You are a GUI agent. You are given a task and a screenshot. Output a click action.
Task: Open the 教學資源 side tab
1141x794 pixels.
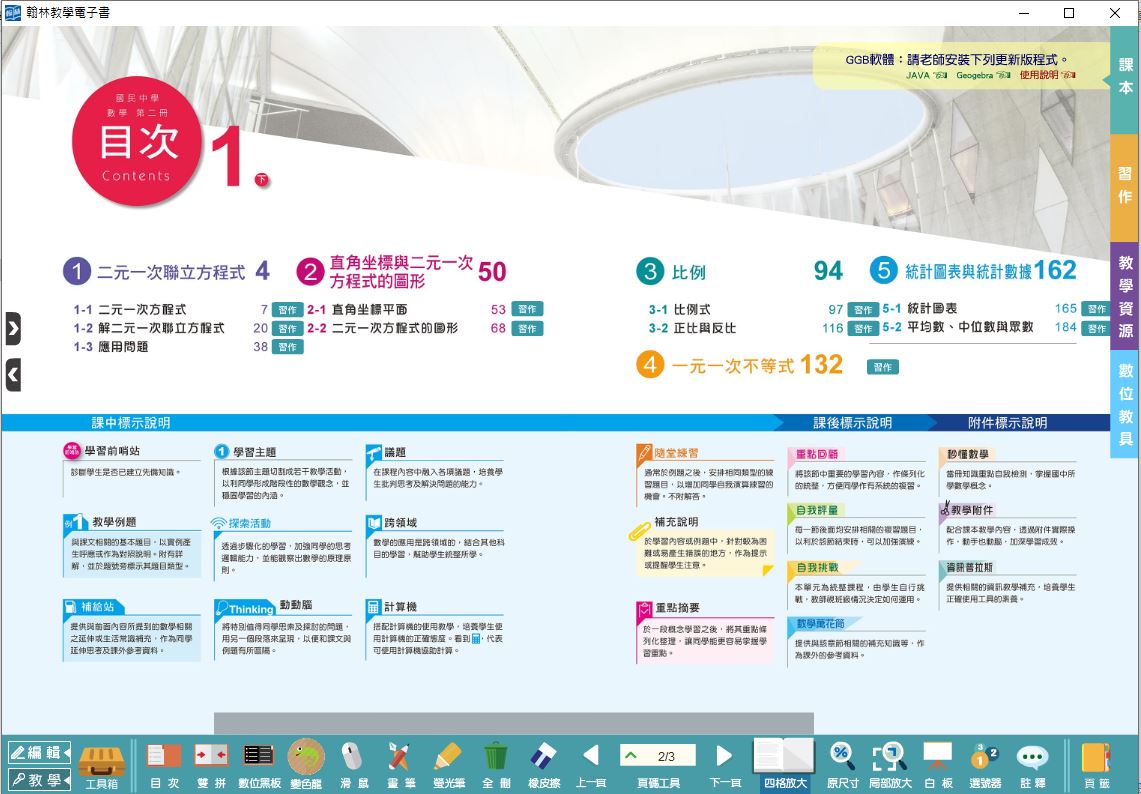pos(1125,296)
